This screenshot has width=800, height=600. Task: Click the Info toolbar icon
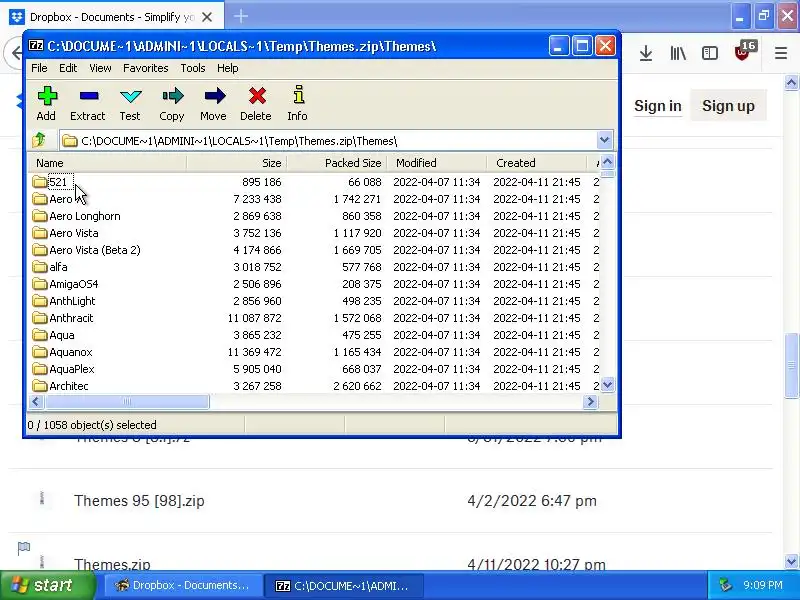click(x=298, y=95)
